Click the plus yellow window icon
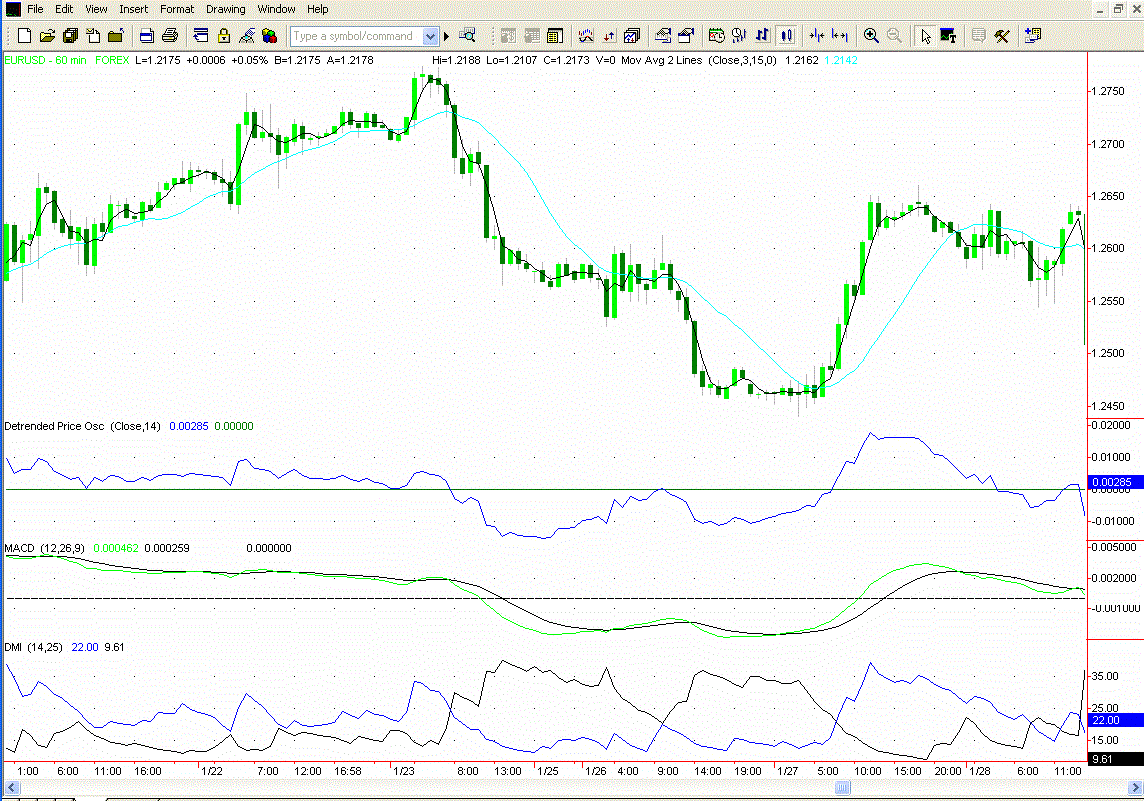This screenshot has width=1144, height=801. 1033,35
